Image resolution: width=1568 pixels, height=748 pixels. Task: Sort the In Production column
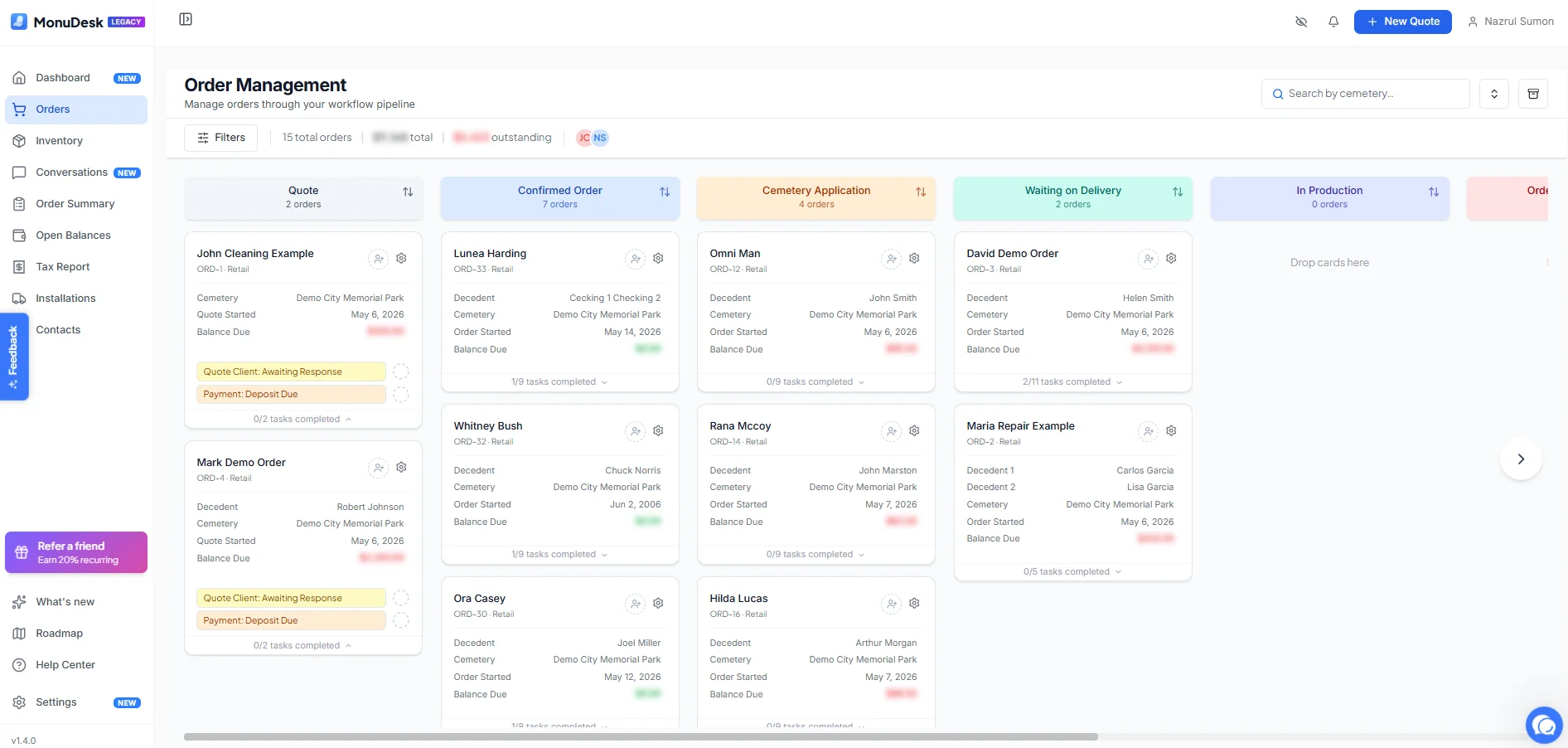coord(1434,192)
